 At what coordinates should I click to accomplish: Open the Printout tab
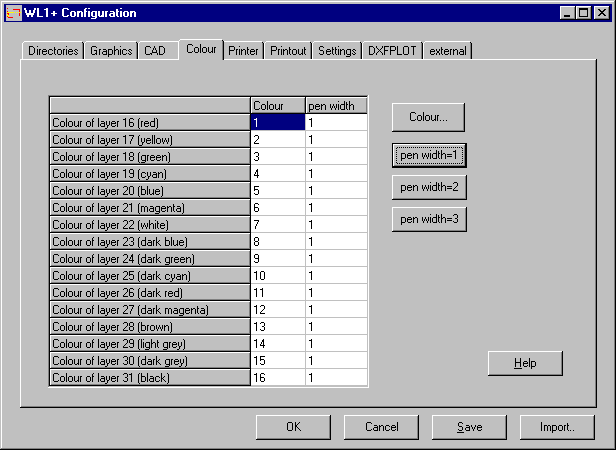tap(289, 51)
